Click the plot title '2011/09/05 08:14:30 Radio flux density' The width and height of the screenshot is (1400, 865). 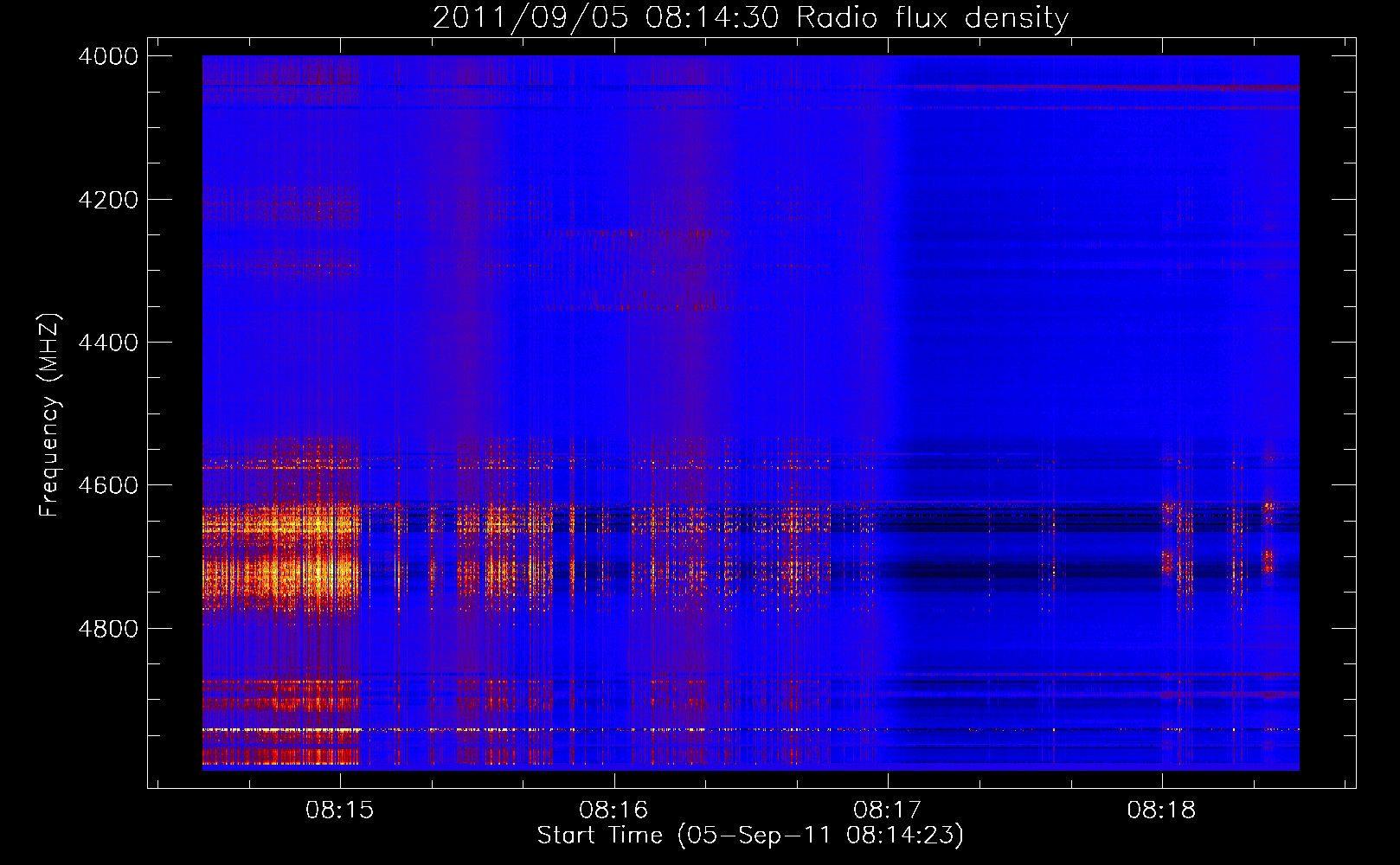point(750,17)
